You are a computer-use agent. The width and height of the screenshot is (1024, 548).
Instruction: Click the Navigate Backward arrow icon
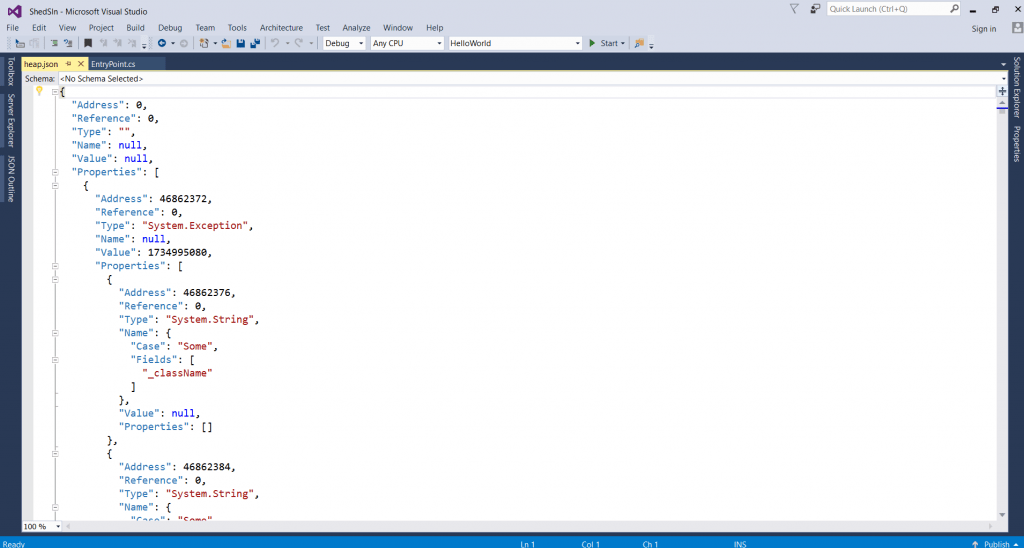[x=161, y=43]
